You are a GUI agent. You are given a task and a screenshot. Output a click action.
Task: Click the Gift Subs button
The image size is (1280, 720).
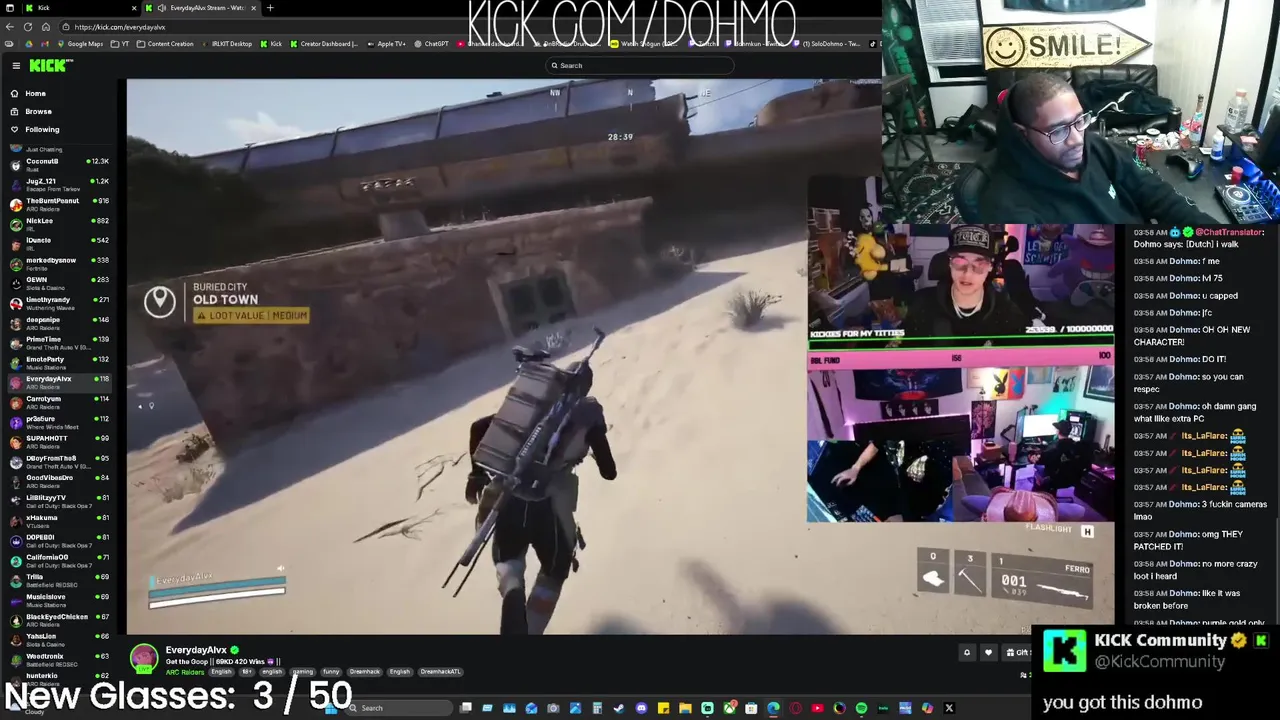click(1018, 653)
